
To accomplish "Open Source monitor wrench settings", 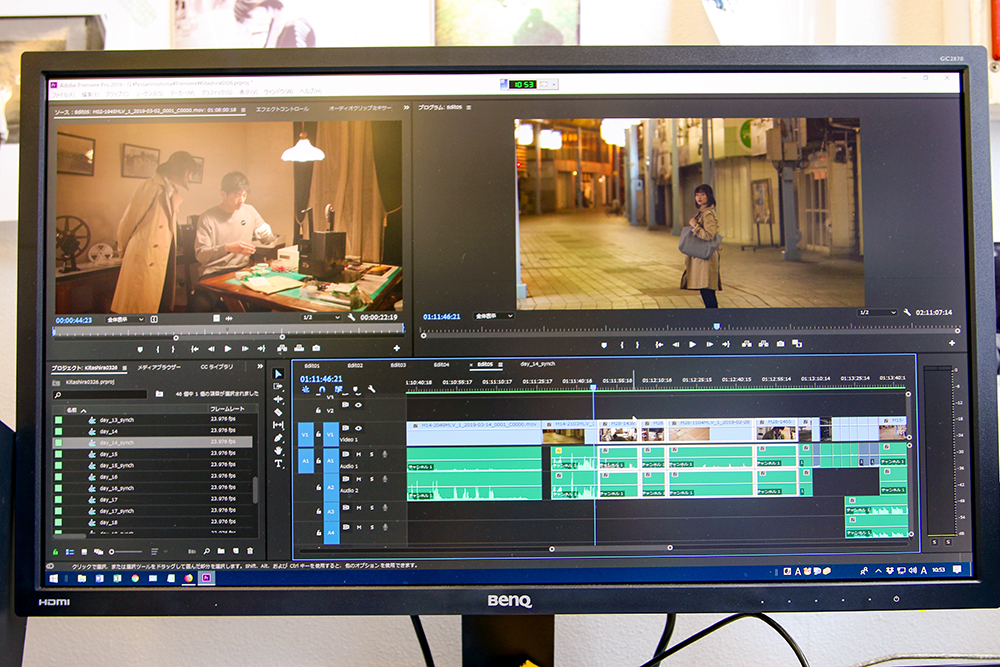I will (351, 317).
